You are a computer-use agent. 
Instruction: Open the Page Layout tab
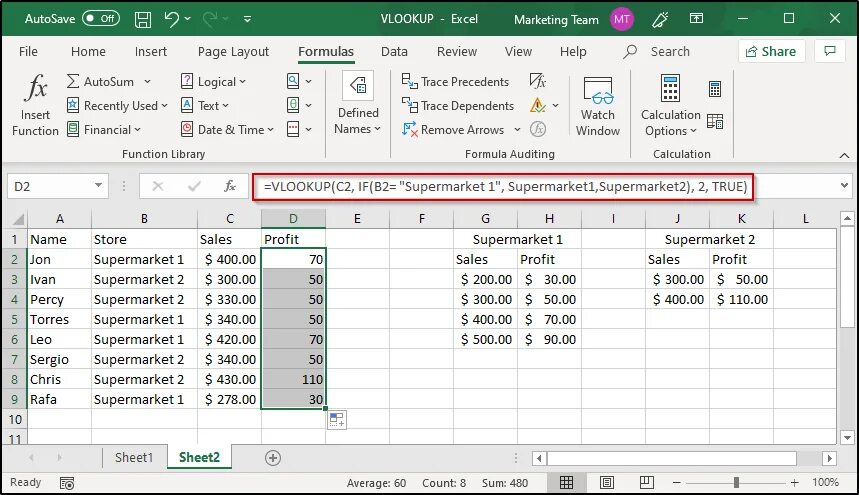pyautogui.click(x=233, y=51)
